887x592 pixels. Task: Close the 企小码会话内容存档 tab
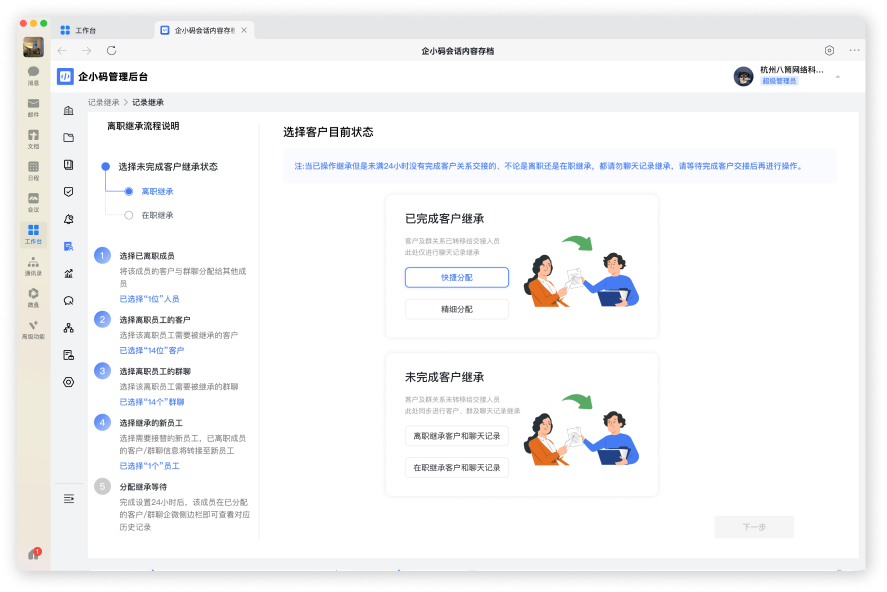pyautogui.click(x=244, y=30)
